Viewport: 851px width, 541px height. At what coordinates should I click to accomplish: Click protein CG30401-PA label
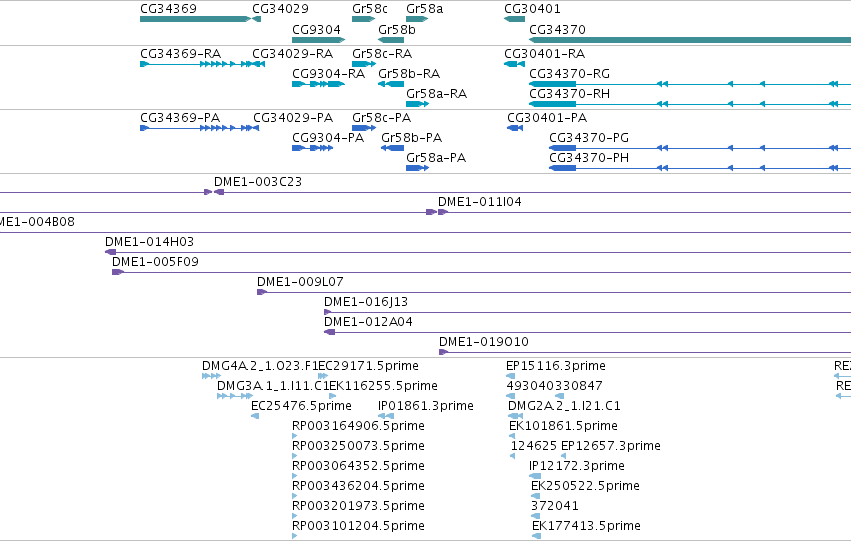(x=547, y=118)
